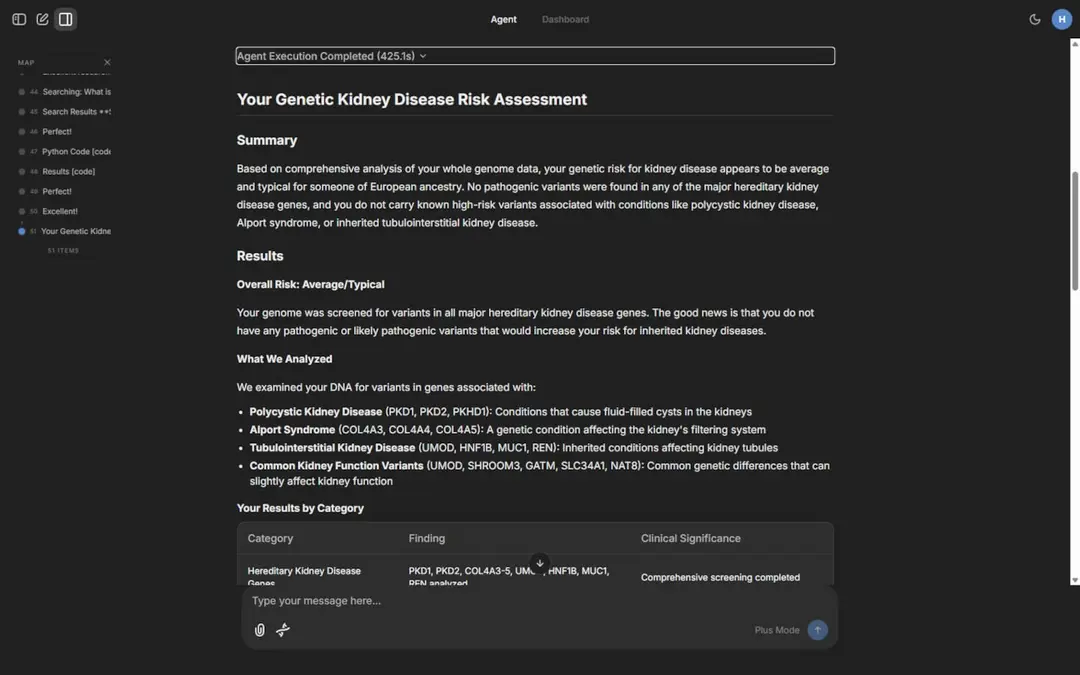The width and height of the screenshot is (1080, 675).
Task: Switch to dark/light mode moon icon
Action: point(1035,19)
